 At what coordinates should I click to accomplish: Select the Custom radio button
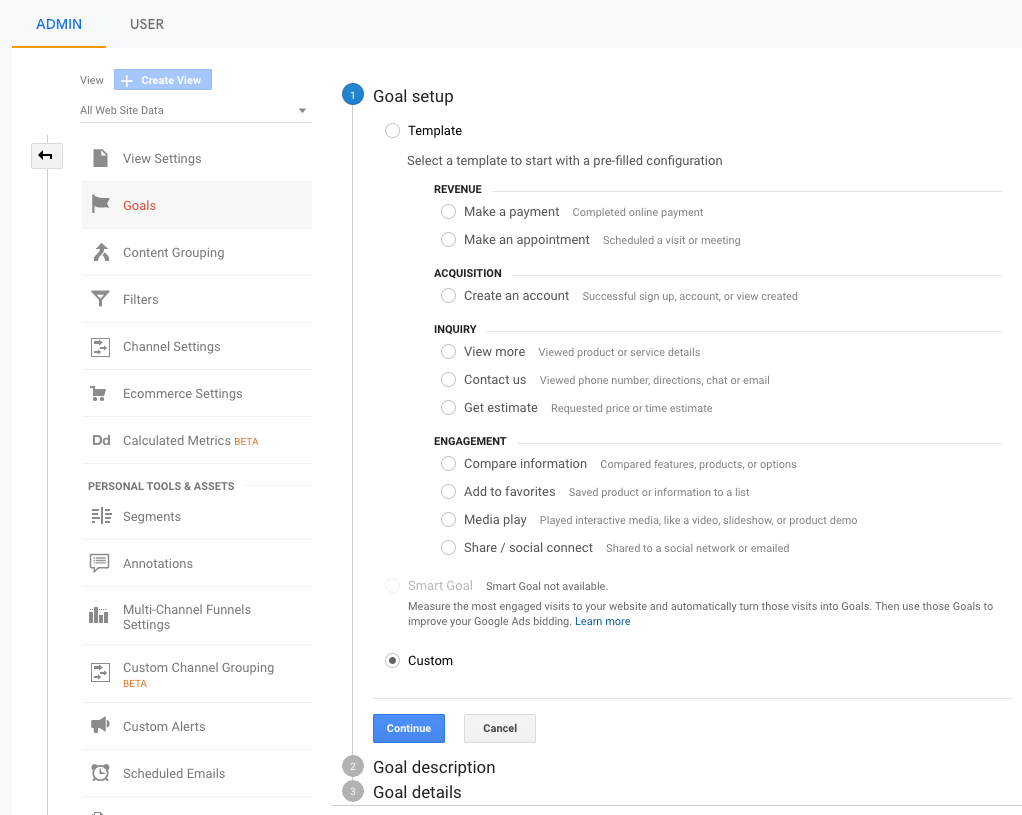pos(392,660)
